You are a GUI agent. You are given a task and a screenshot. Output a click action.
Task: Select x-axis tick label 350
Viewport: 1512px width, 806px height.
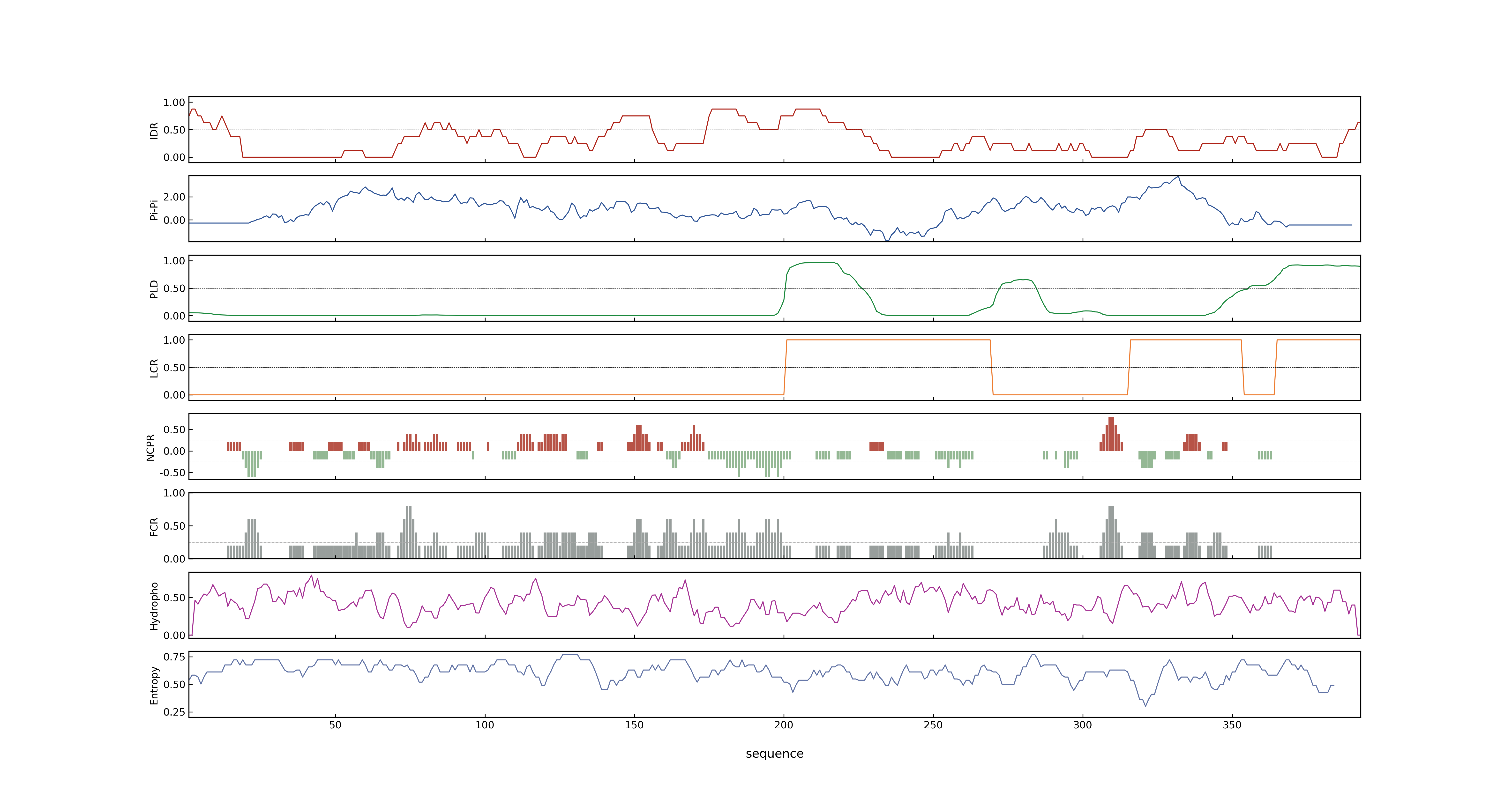pos(1232,725)
